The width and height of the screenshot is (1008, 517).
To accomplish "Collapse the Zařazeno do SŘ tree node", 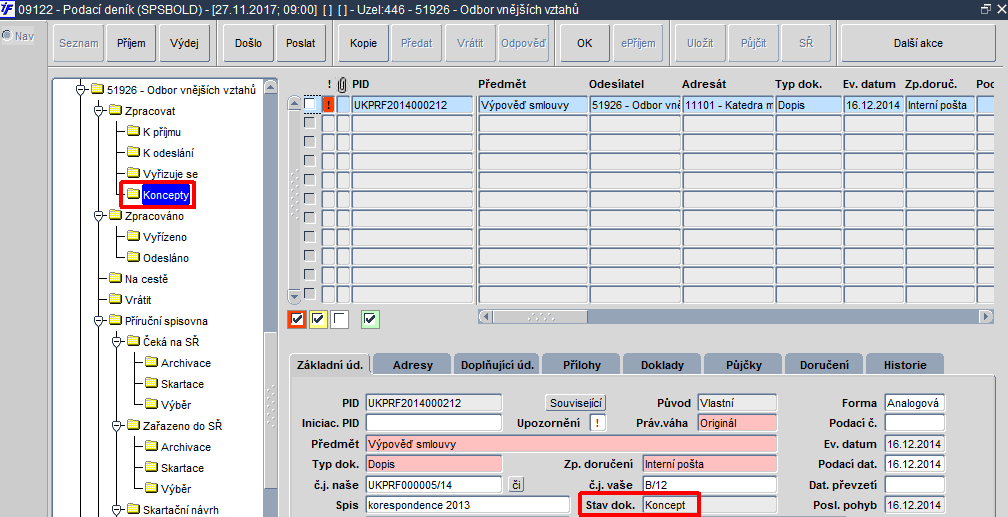I will (x=116, y=426).
